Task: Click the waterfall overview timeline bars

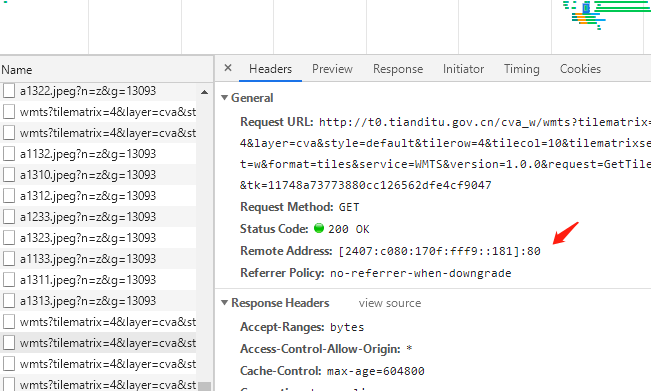Action: pos(607,15)
